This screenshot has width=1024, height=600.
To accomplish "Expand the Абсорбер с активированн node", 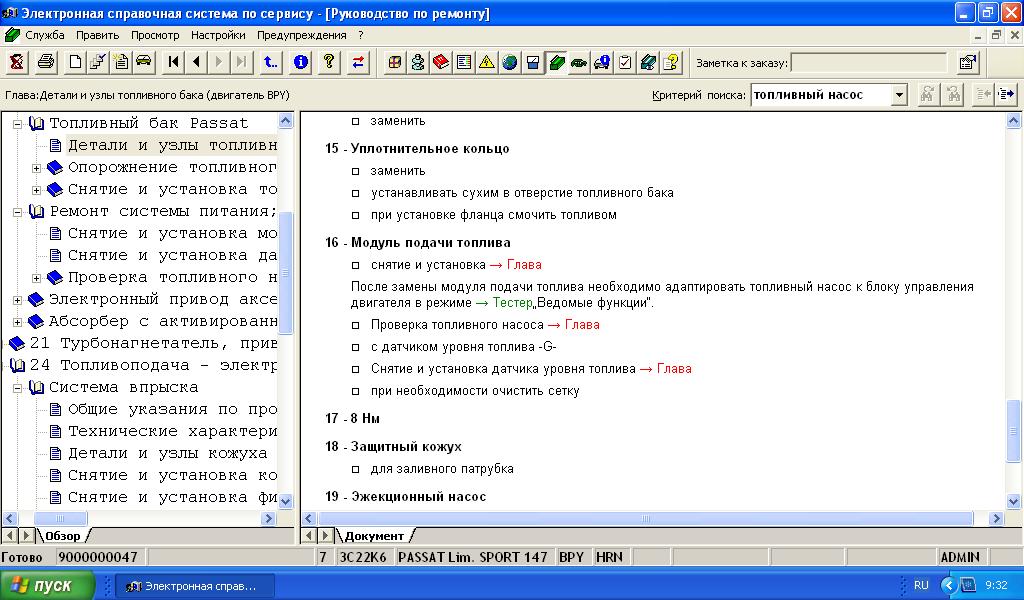I will 18,322.
